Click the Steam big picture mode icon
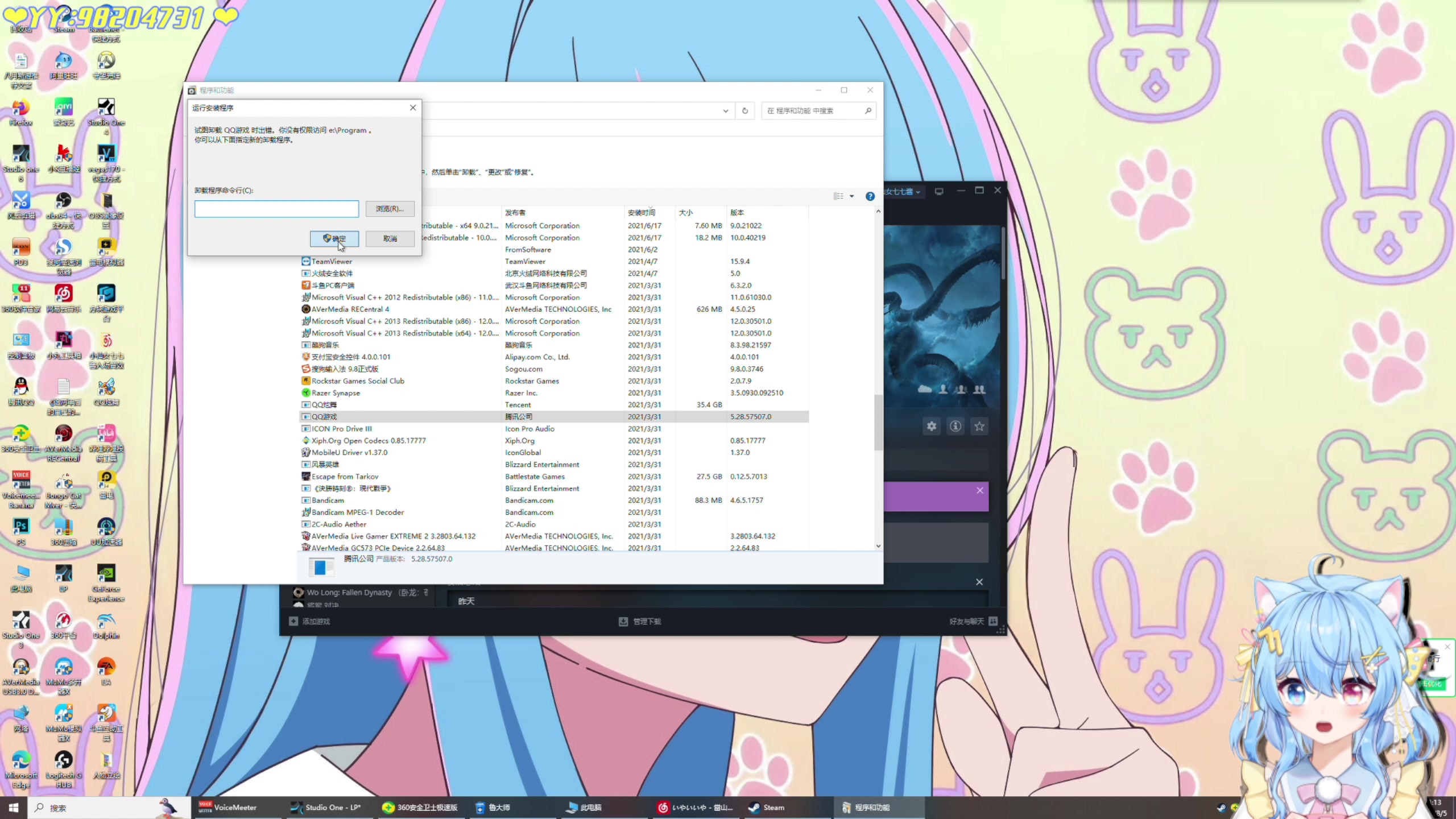This screenshot has width=1456, height=819. point(939,192)
